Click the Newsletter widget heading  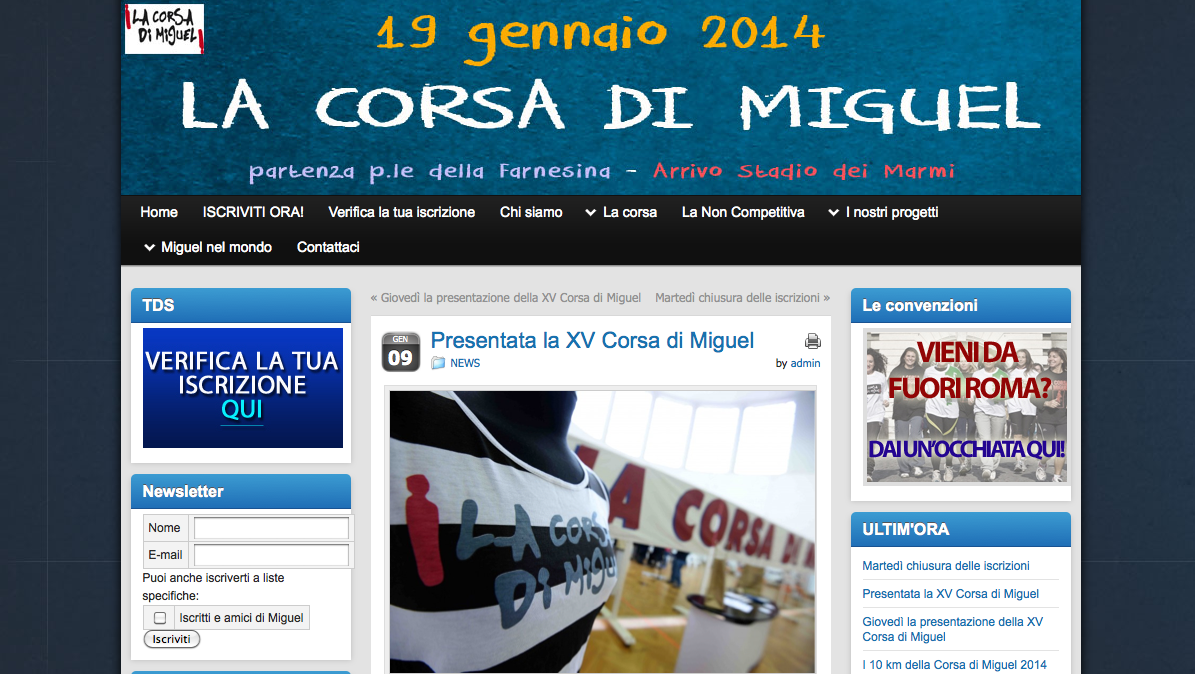coord(241,492)
